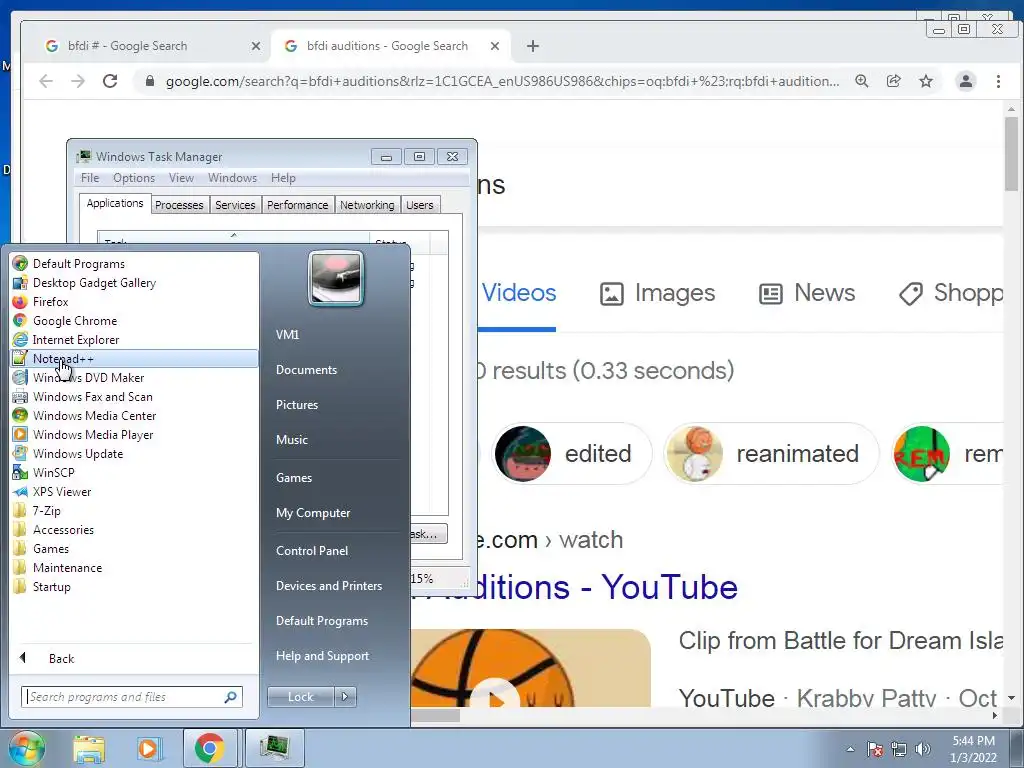This screenshot has width=1024, height=768.
Task: Open My Computer
Action: pos(313,513)
